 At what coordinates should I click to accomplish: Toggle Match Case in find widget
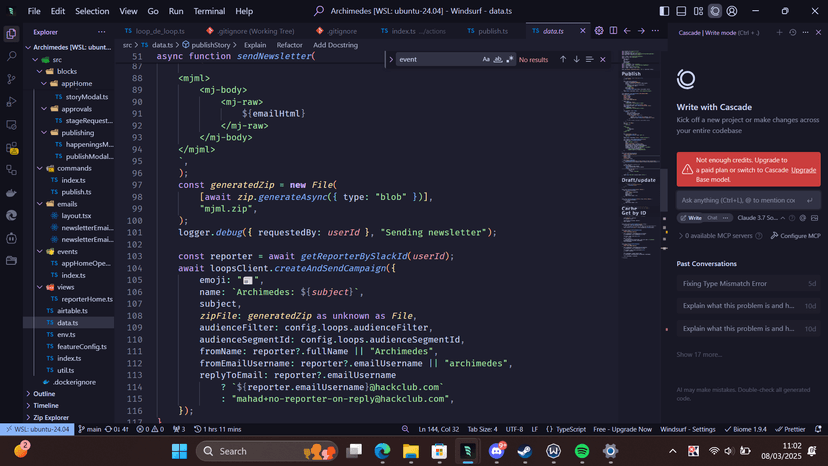pyautogui.click(x=487, y=60)
